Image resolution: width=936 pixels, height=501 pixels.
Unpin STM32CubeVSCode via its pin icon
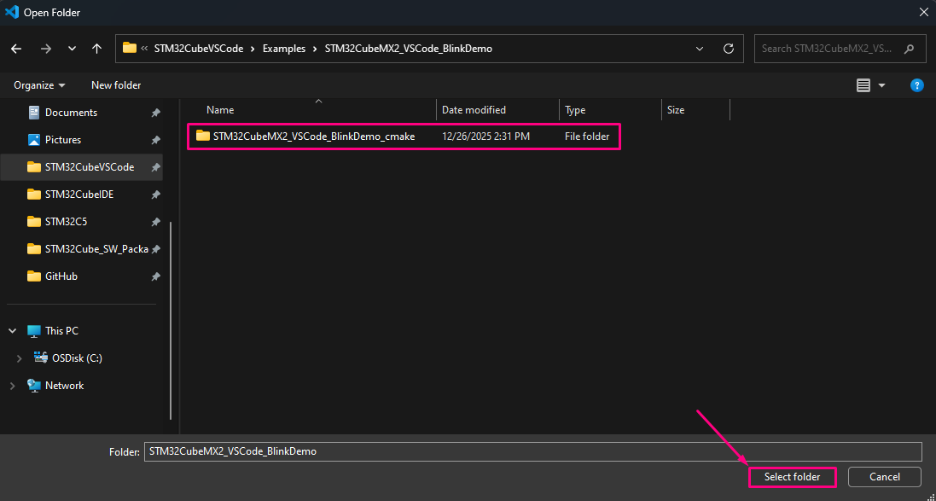[x=156, y=168]
